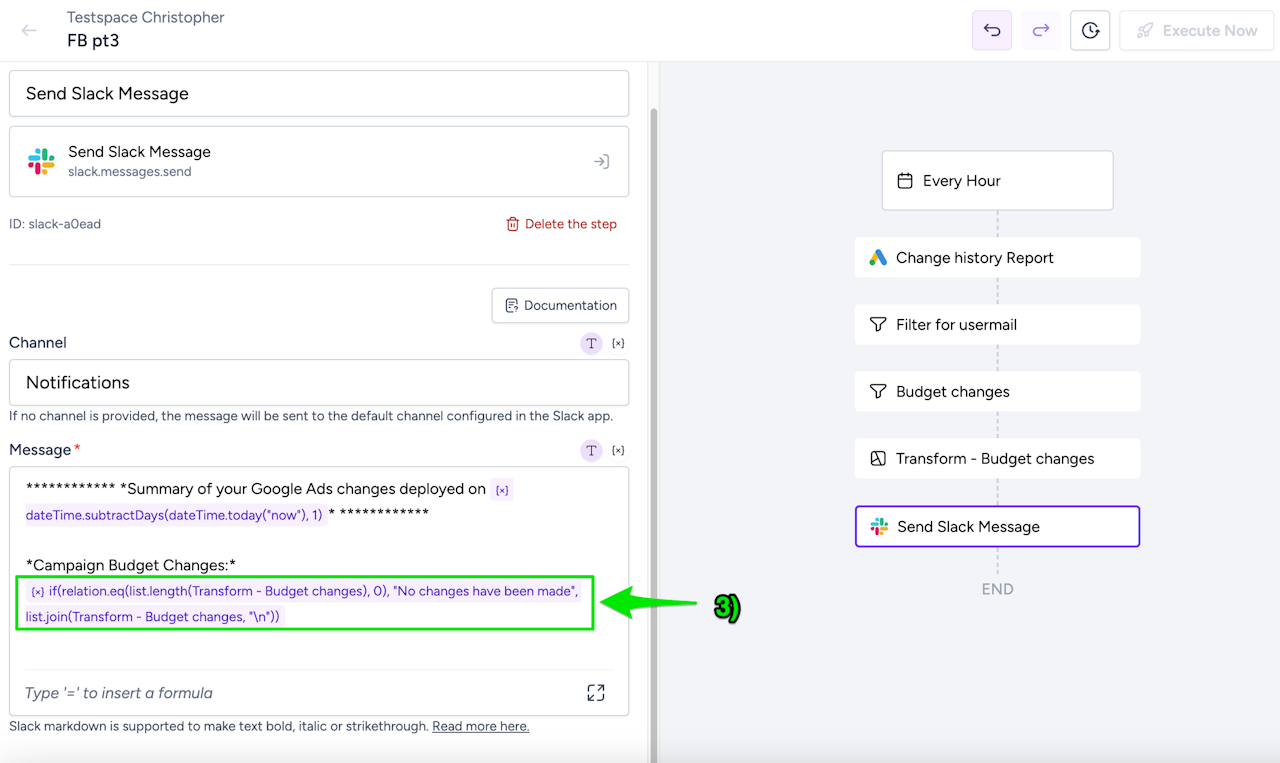Toggle text mode T for Channel field
The width and height of the screenshot is (1280, 763).
591,343
